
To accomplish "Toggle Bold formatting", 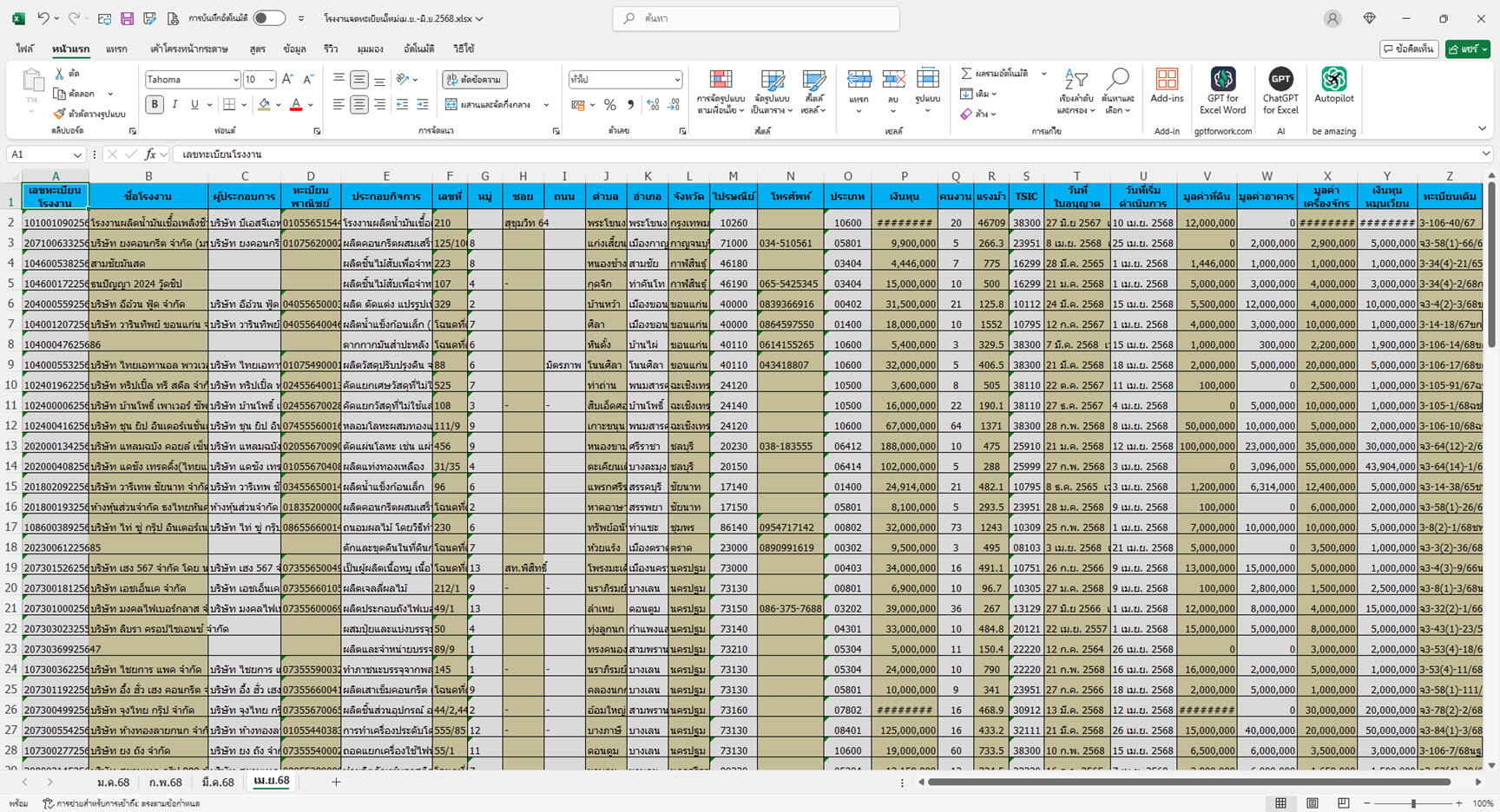I will click(155, 104).
